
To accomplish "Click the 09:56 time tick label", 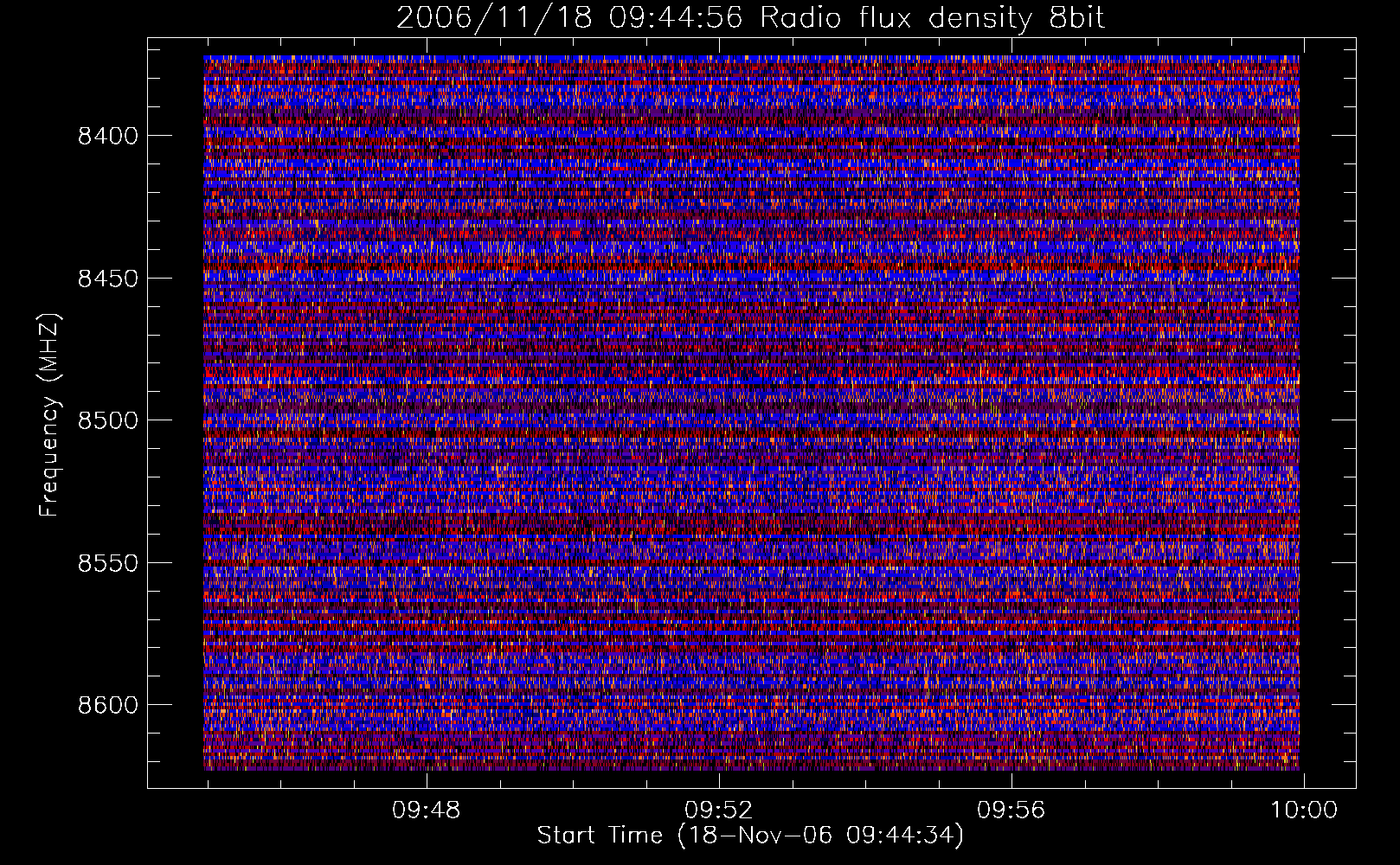I will tap(1011, 811).
